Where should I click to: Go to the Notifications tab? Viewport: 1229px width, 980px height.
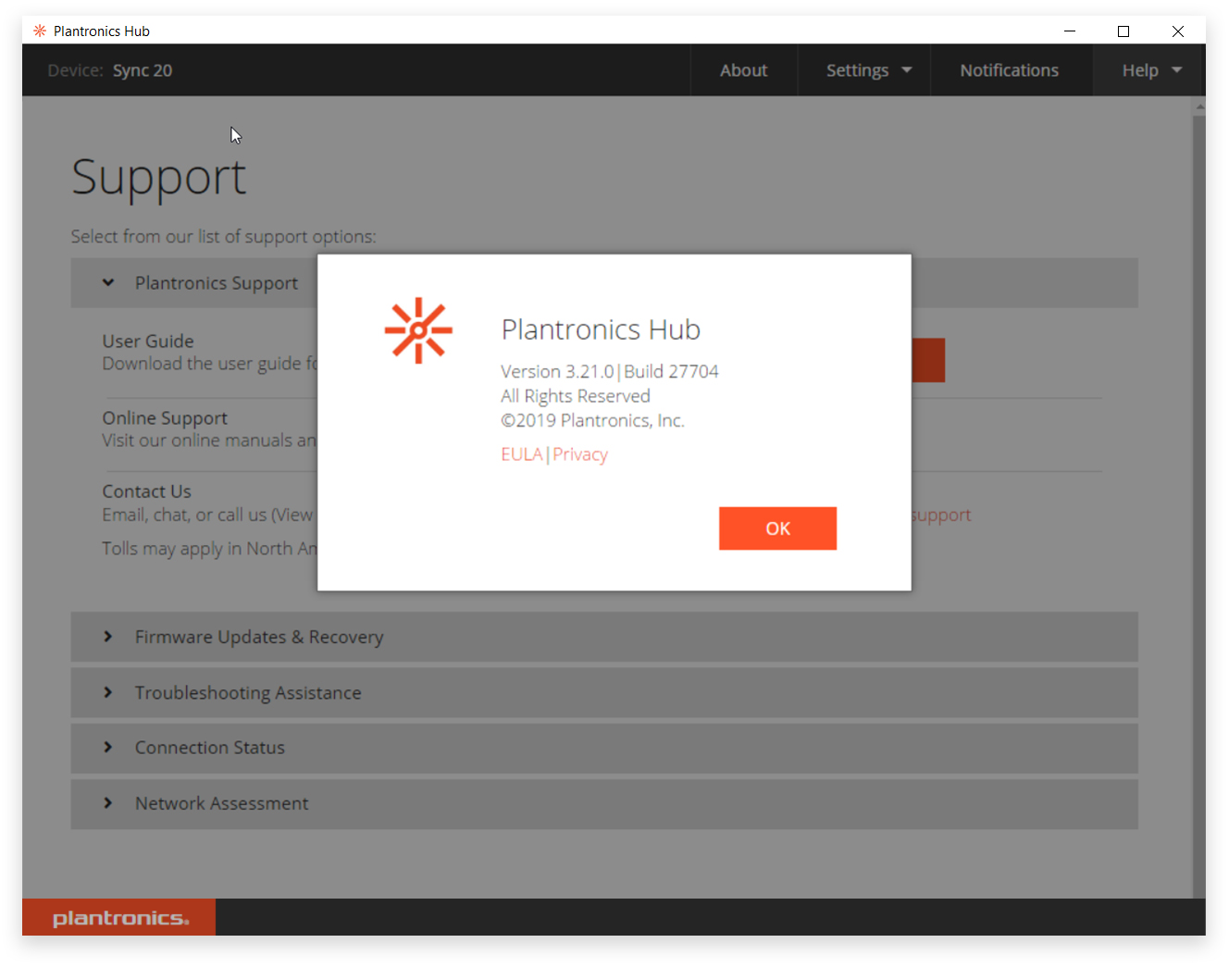(1009, 70)
